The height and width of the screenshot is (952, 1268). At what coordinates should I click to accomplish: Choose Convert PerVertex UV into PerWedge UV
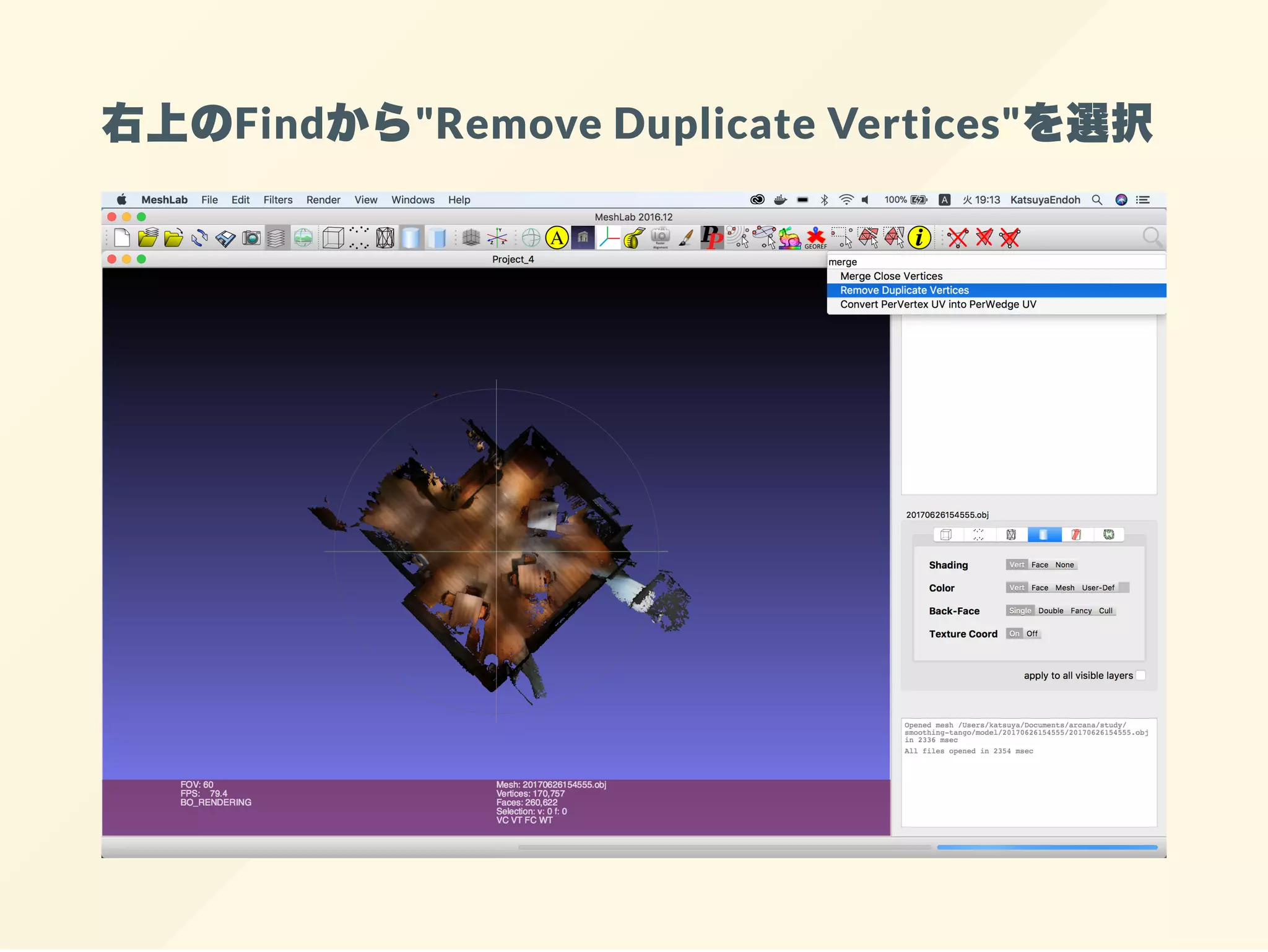click(x=997, y=305)
